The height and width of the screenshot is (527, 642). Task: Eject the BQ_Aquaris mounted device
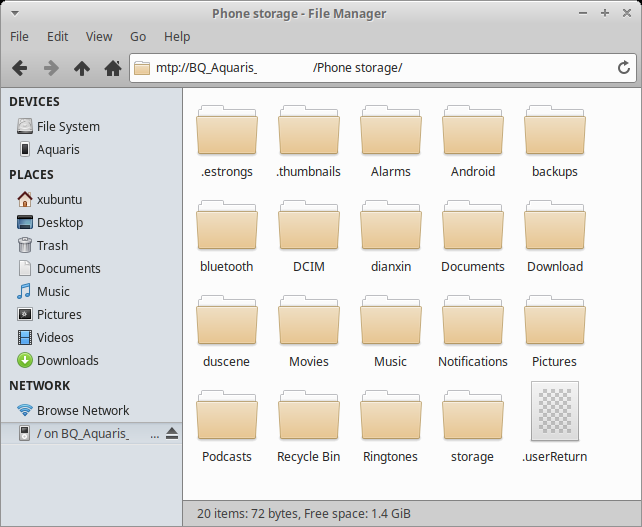171,433
